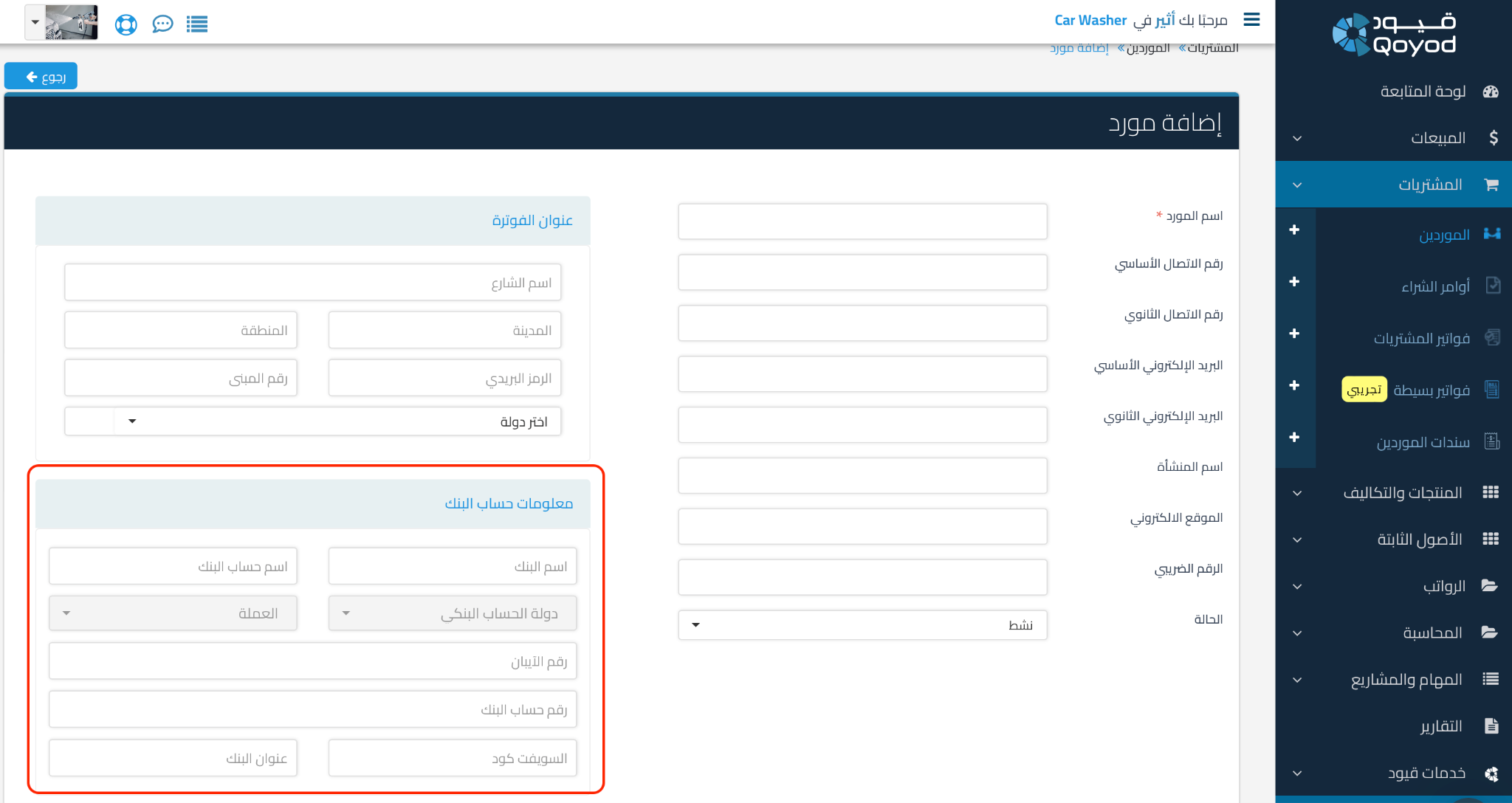Open Car Washer link in welcome bar

pos(1091,20)
